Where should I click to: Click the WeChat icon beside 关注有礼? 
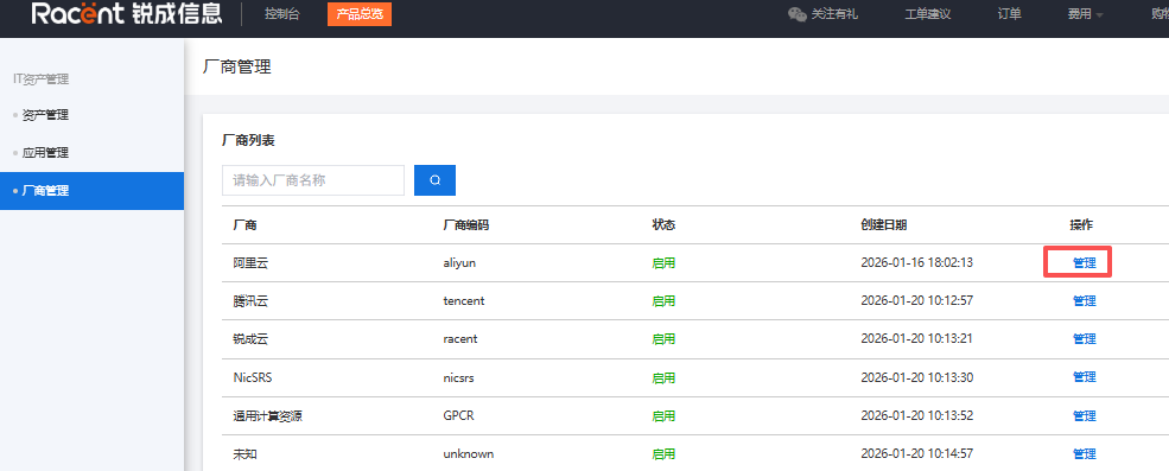[797, 15]
